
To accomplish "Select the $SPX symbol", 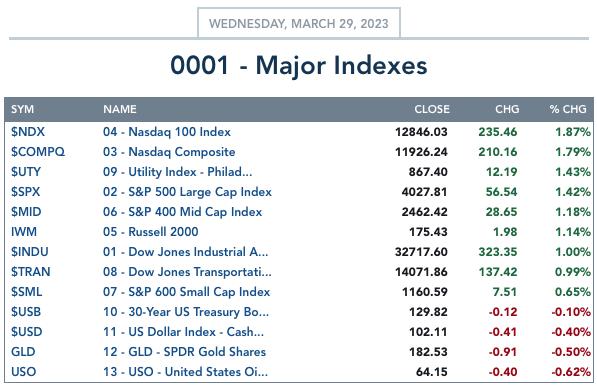I will click(25, 192).
